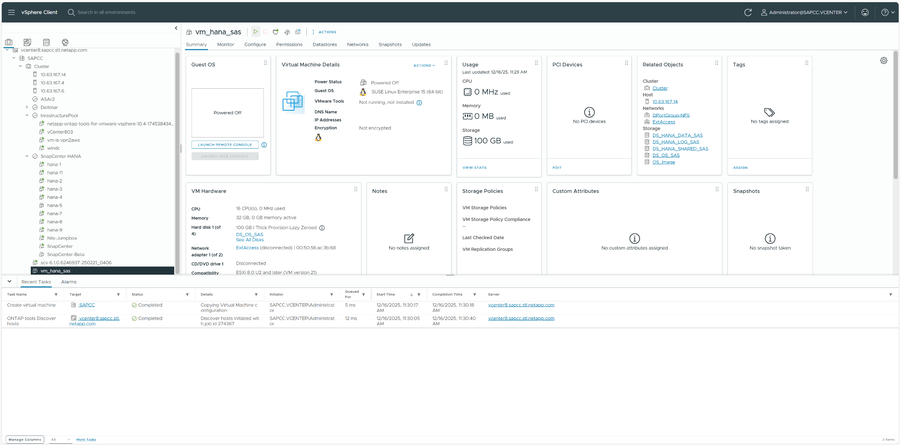Click EDIT in PCI Devices card
Viewport: 900px width, 445px height.
557,168
